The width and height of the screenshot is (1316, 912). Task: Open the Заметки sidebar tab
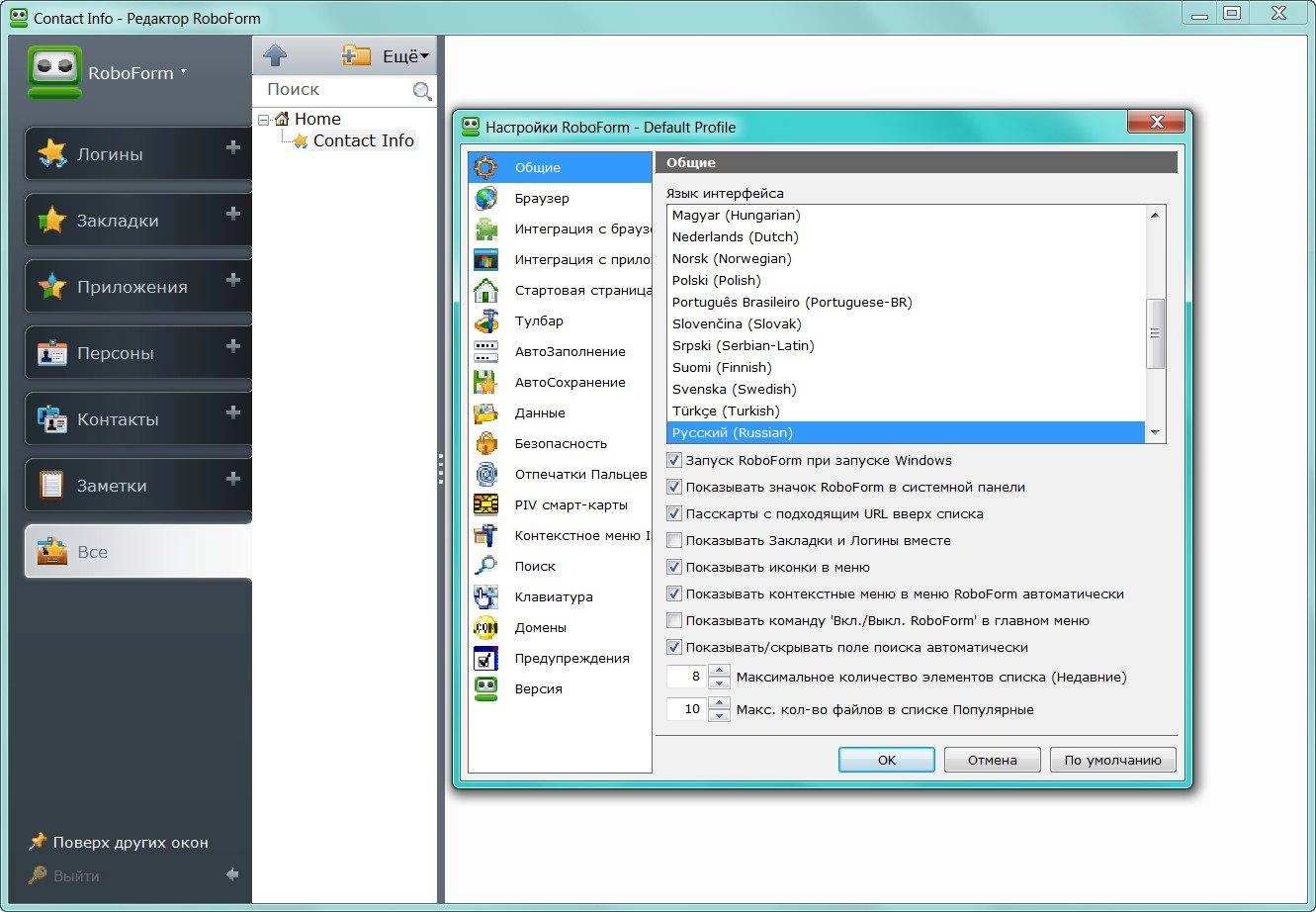(x=137, y=486)
